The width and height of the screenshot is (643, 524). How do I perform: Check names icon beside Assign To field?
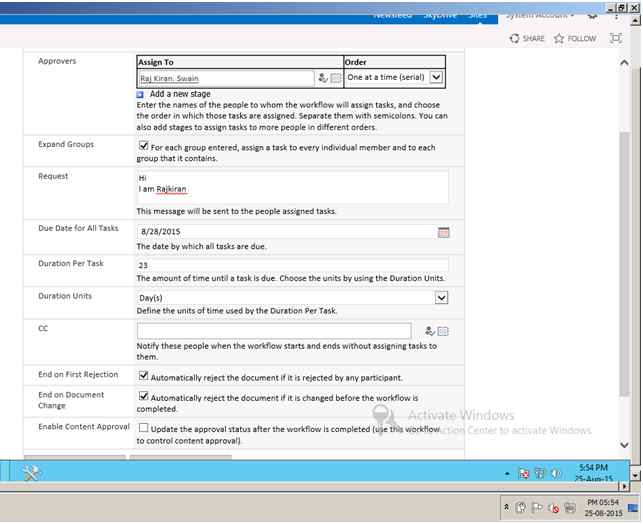[323, 77]
